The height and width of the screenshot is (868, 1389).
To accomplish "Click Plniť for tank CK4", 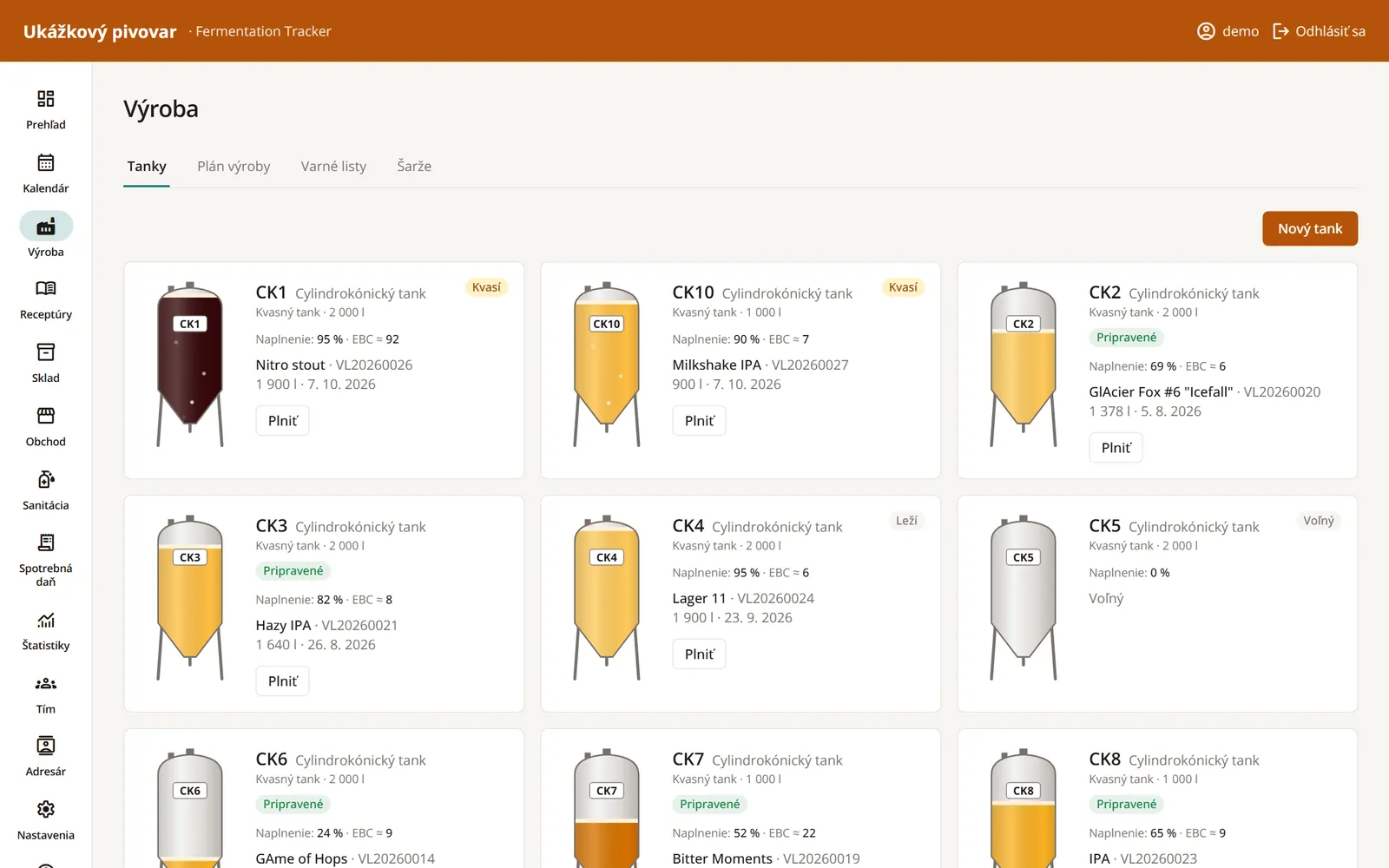I will point(700,654).
